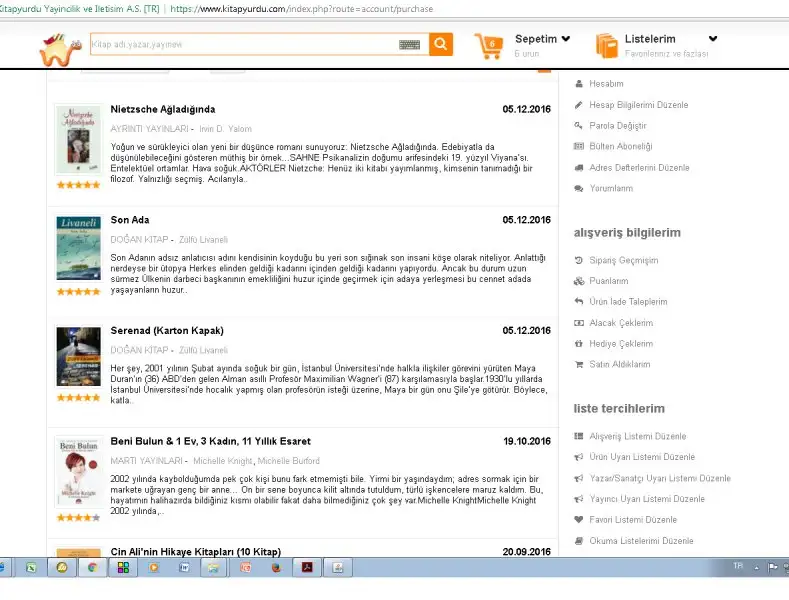Open Sipariş Geçmişim in the sidebar

click(623, 260)
